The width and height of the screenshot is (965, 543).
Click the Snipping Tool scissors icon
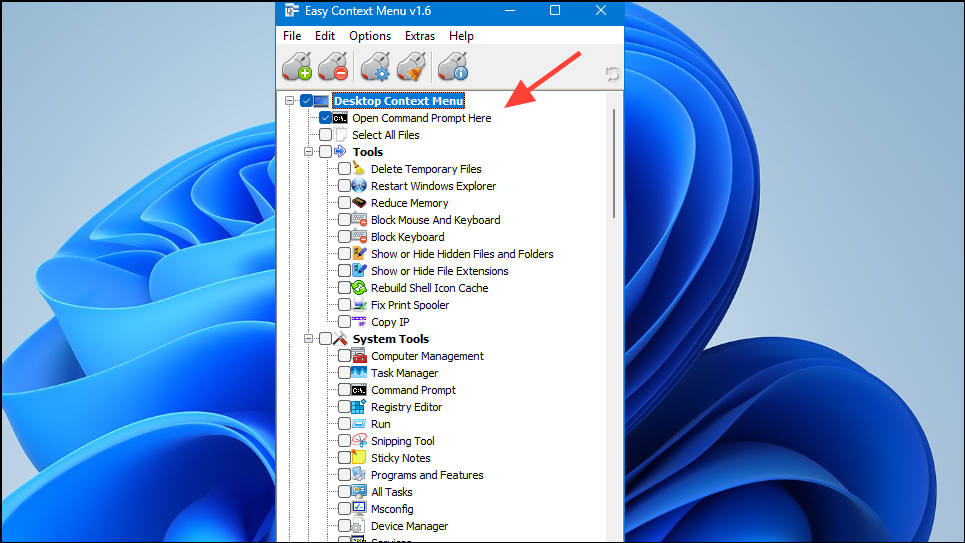tap(359, 440)
